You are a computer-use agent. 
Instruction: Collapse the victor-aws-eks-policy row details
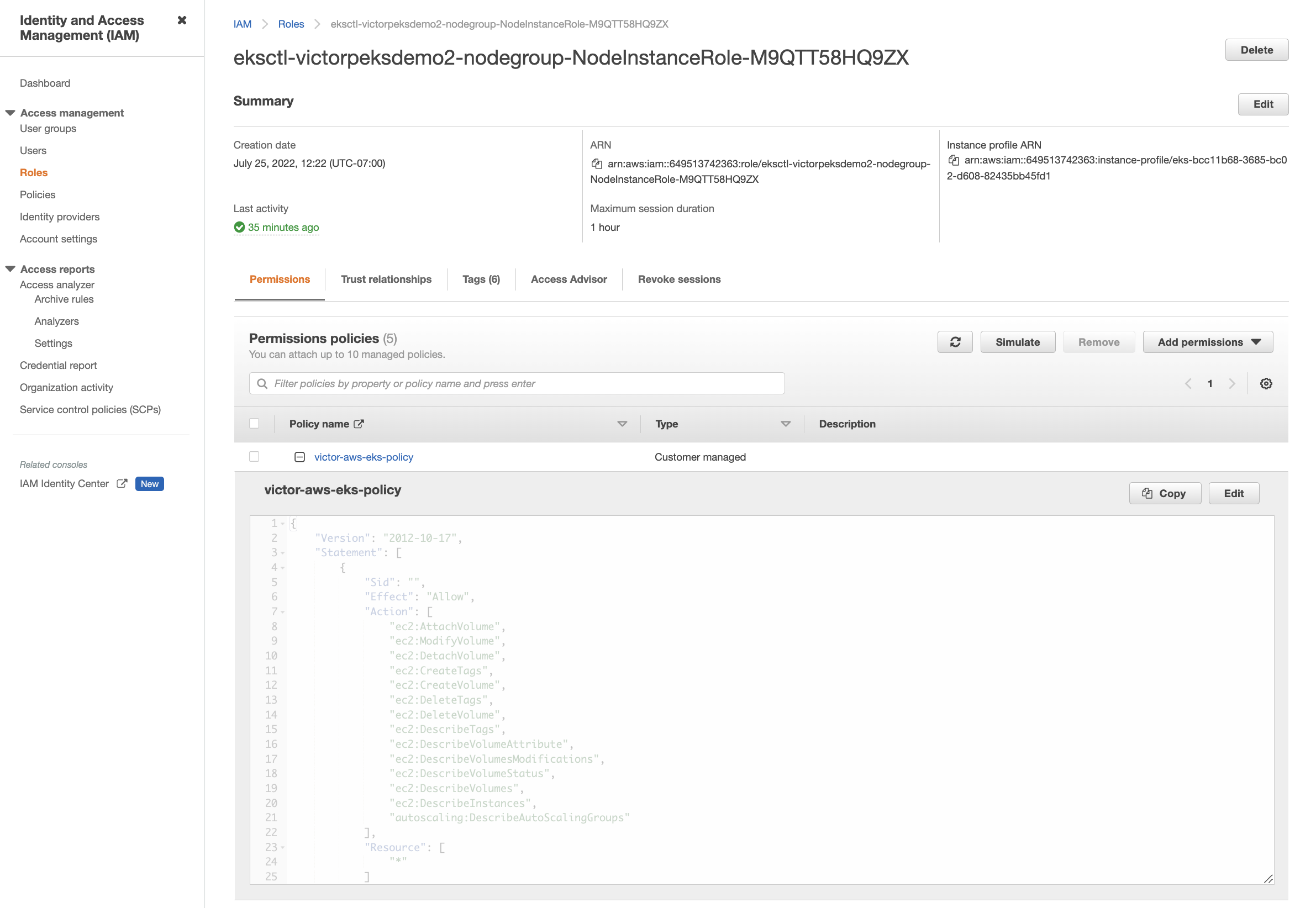point(299,457)
